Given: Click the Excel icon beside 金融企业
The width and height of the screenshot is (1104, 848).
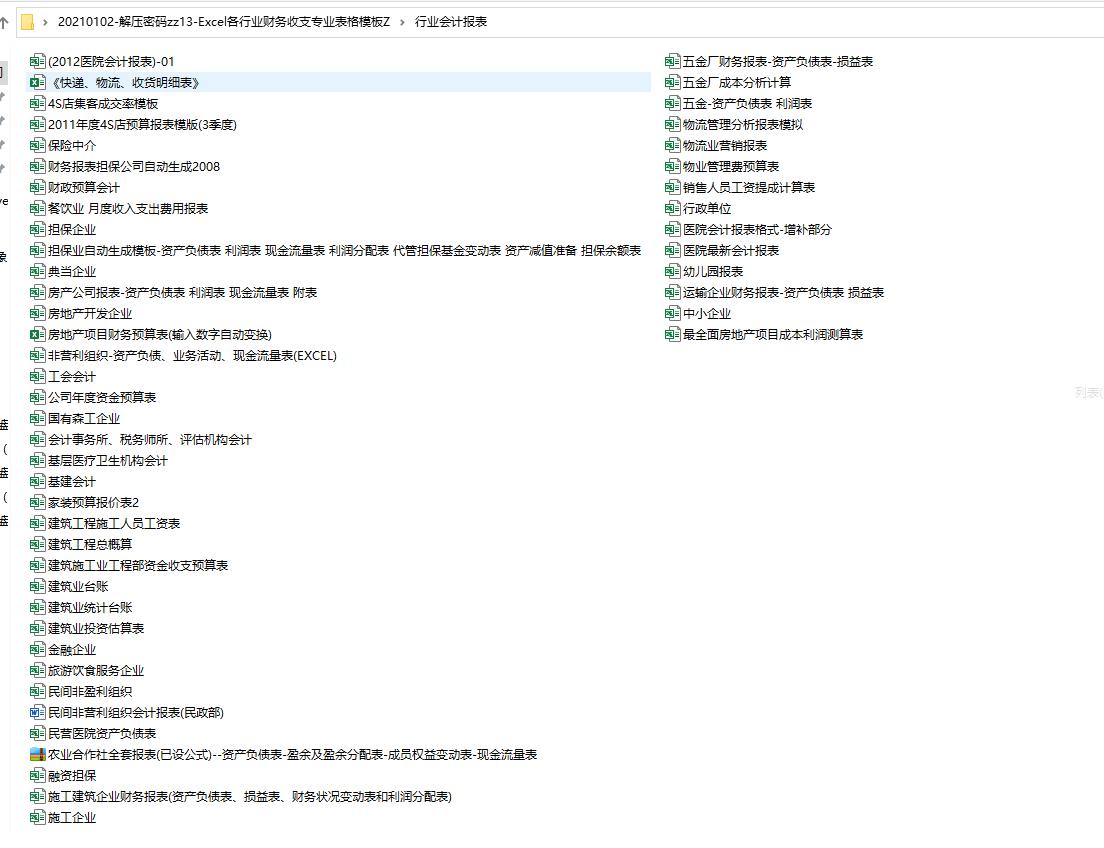Looking at the screenshot, I should point(36,649).
